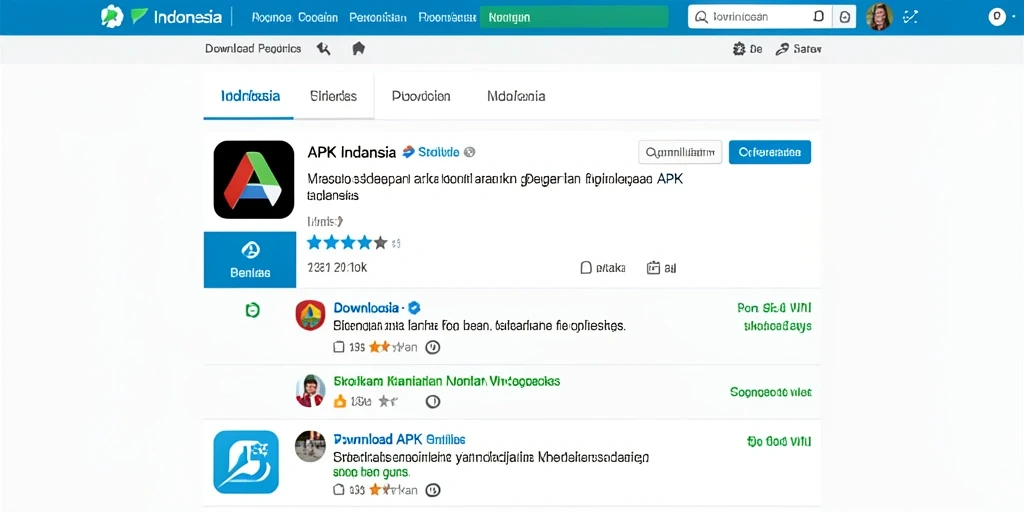Click the green Sogneoode wles link

tap(771, 392)
